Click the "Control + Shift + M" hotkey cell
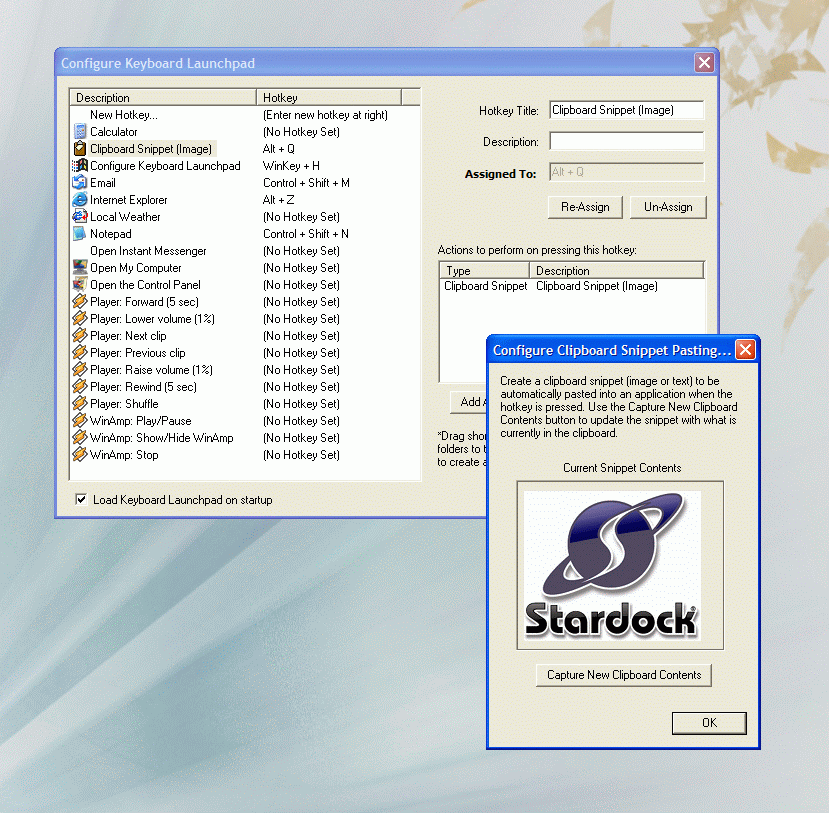 pos(306,182)
